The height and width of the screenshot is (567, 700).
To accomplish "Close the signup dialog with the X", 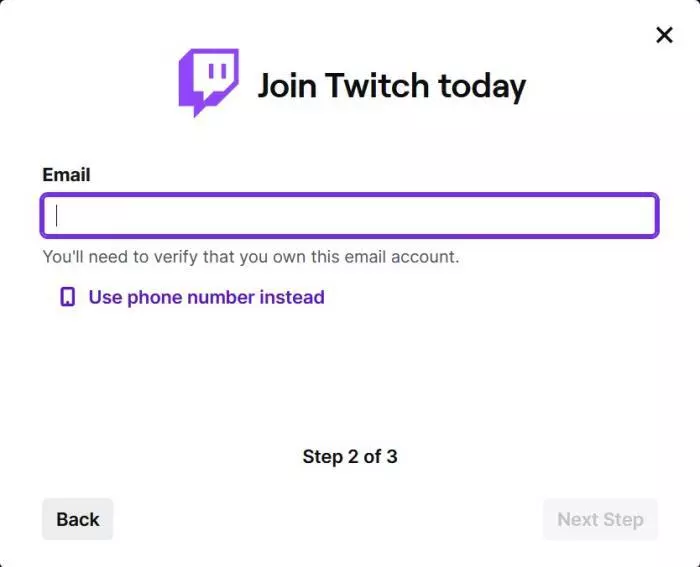I will [664, 36].
